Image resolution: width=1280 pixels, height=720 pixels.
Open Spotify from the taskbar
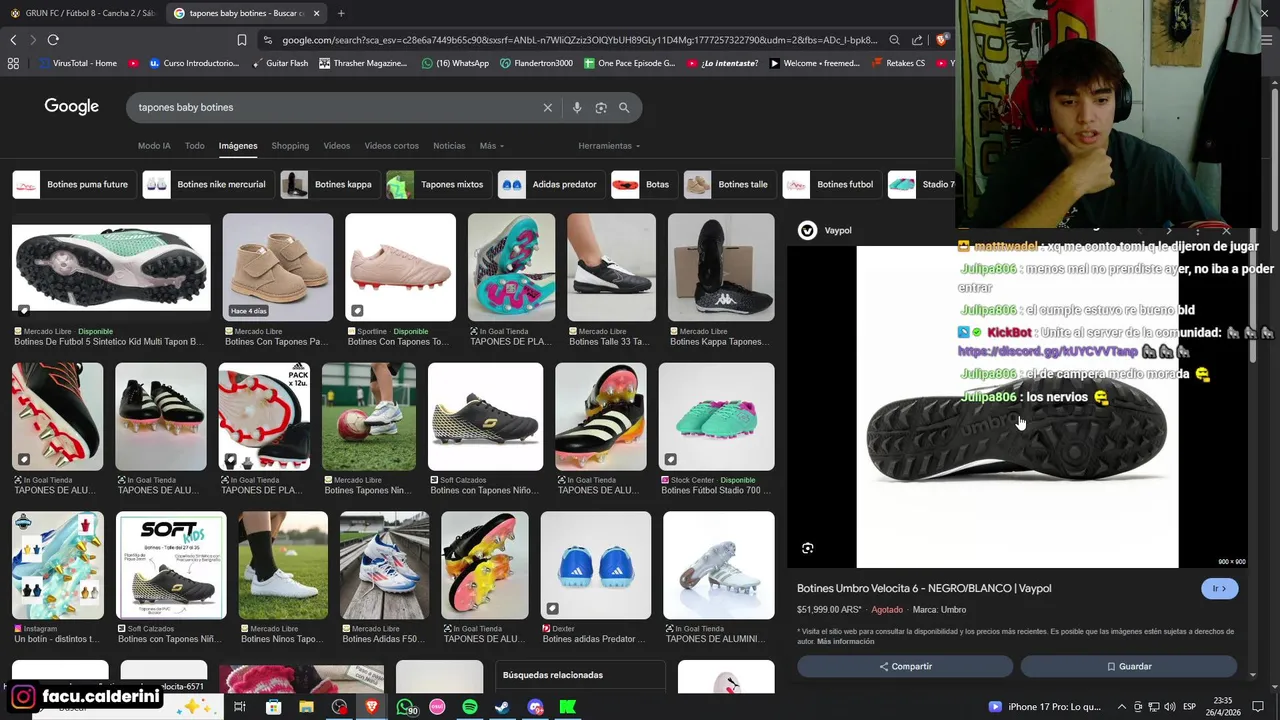coord(470,707)
